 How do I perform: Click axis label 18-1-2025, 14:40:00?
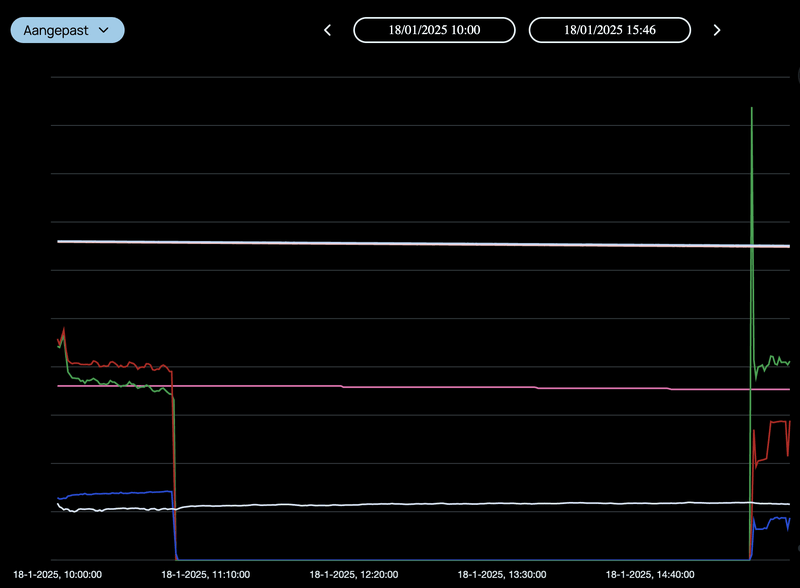pos(650,575)
